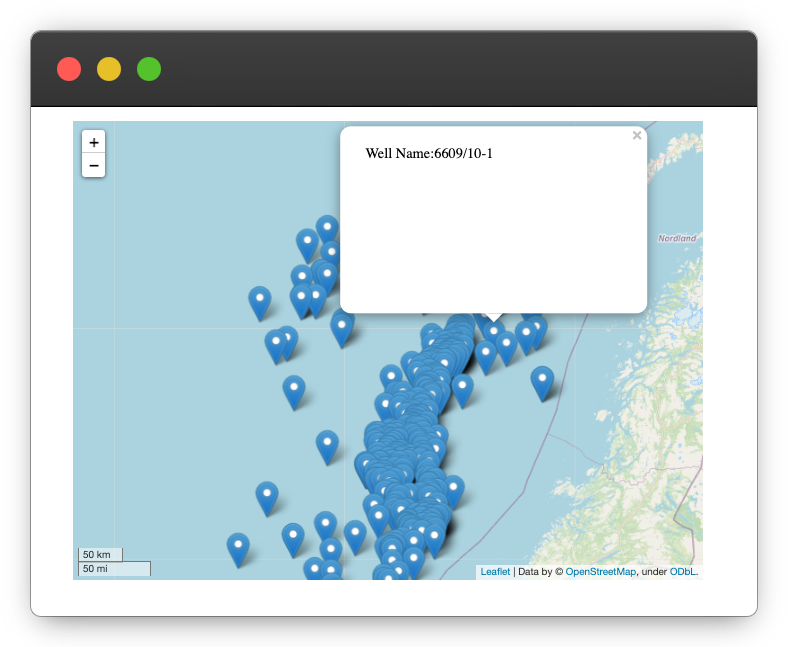The width and height of the screenshot is (788, 647).
Task: Click the northernmost well marker left of popup
Action: coord(327,229)
